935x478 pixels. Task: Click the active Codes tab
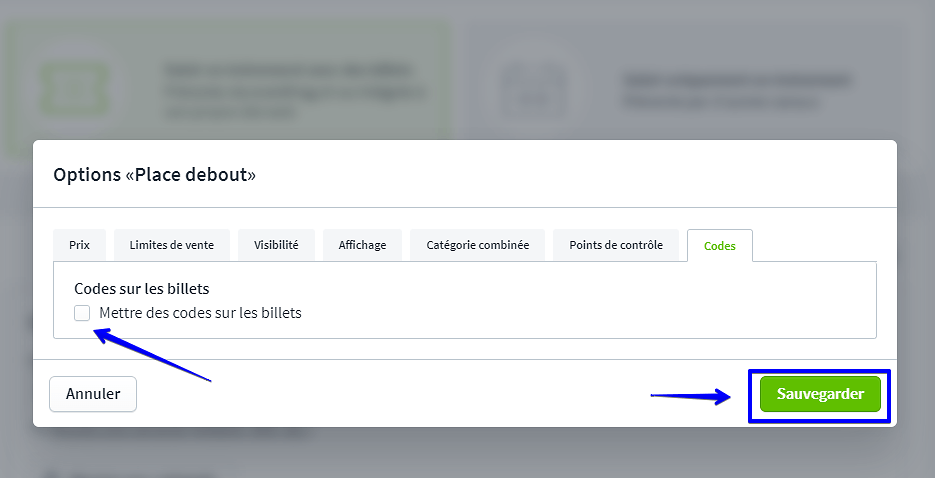pos(720,246)
